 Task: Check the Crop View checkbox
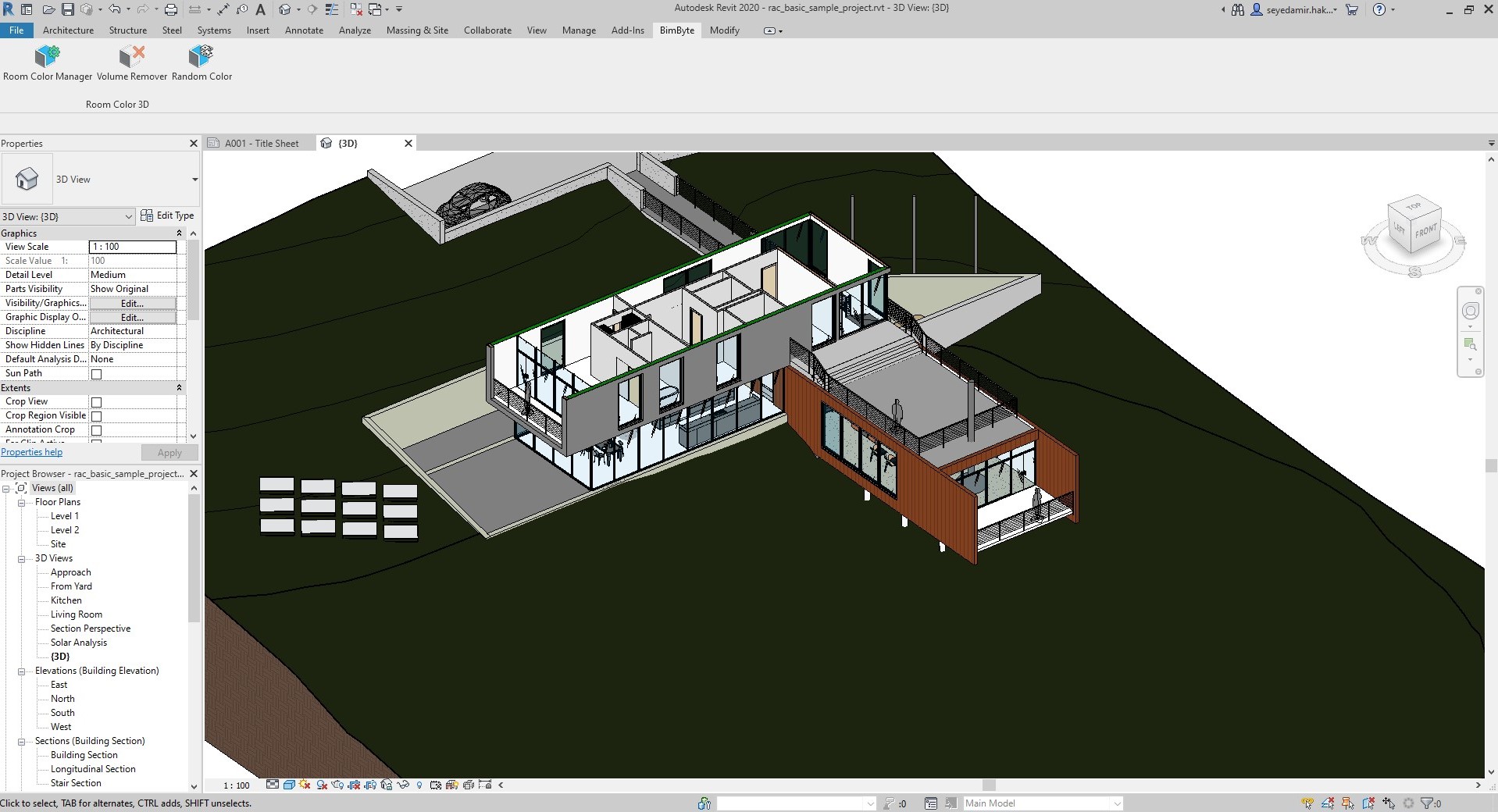coord(97,402)
